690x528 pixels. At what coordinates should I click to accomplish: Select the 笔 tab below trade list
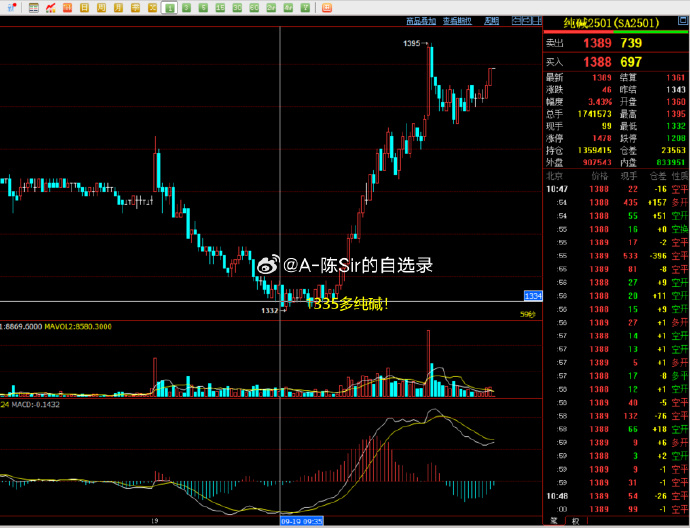(x=554, y=521)
